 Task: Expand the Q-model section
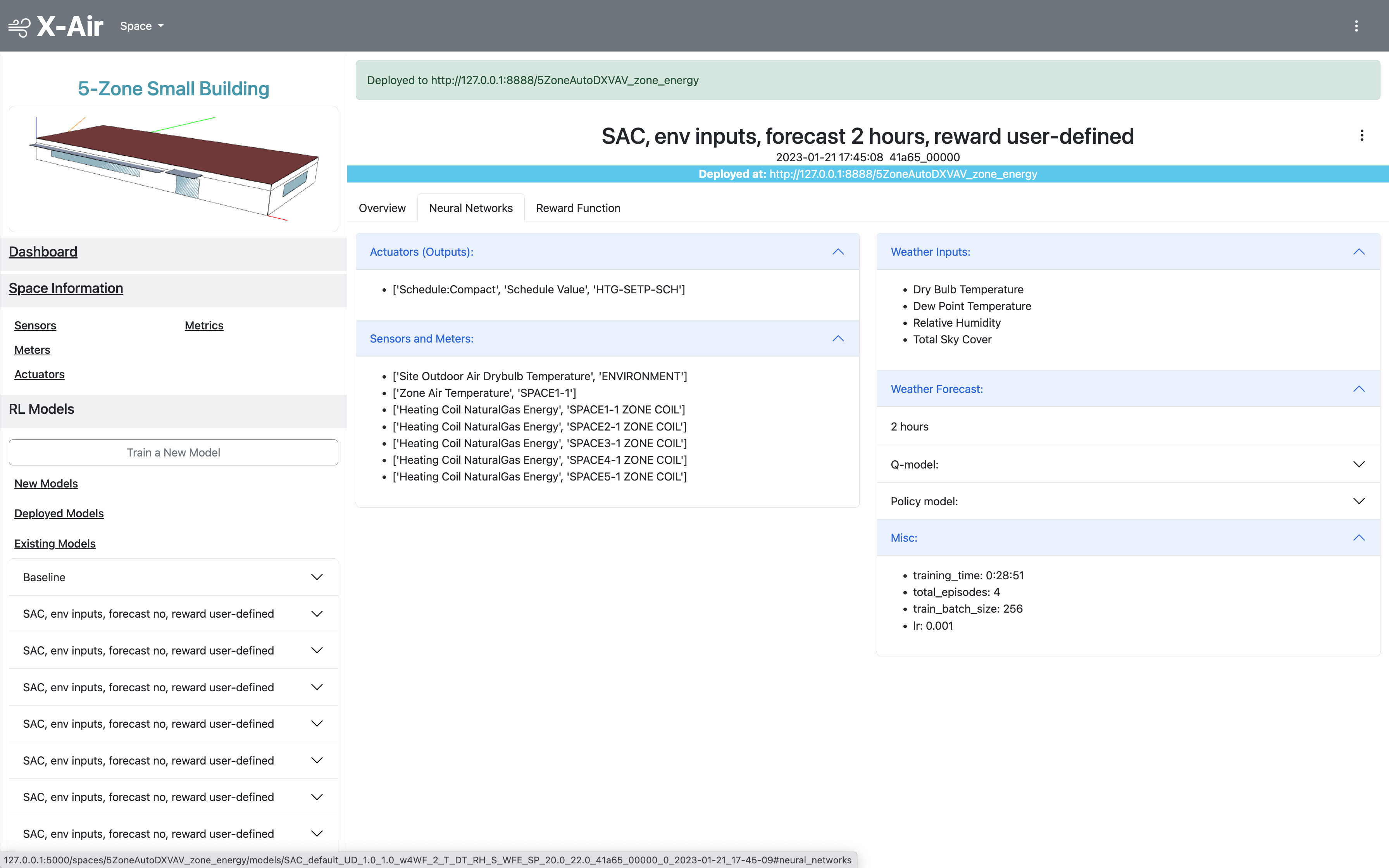click(1128, 464)
